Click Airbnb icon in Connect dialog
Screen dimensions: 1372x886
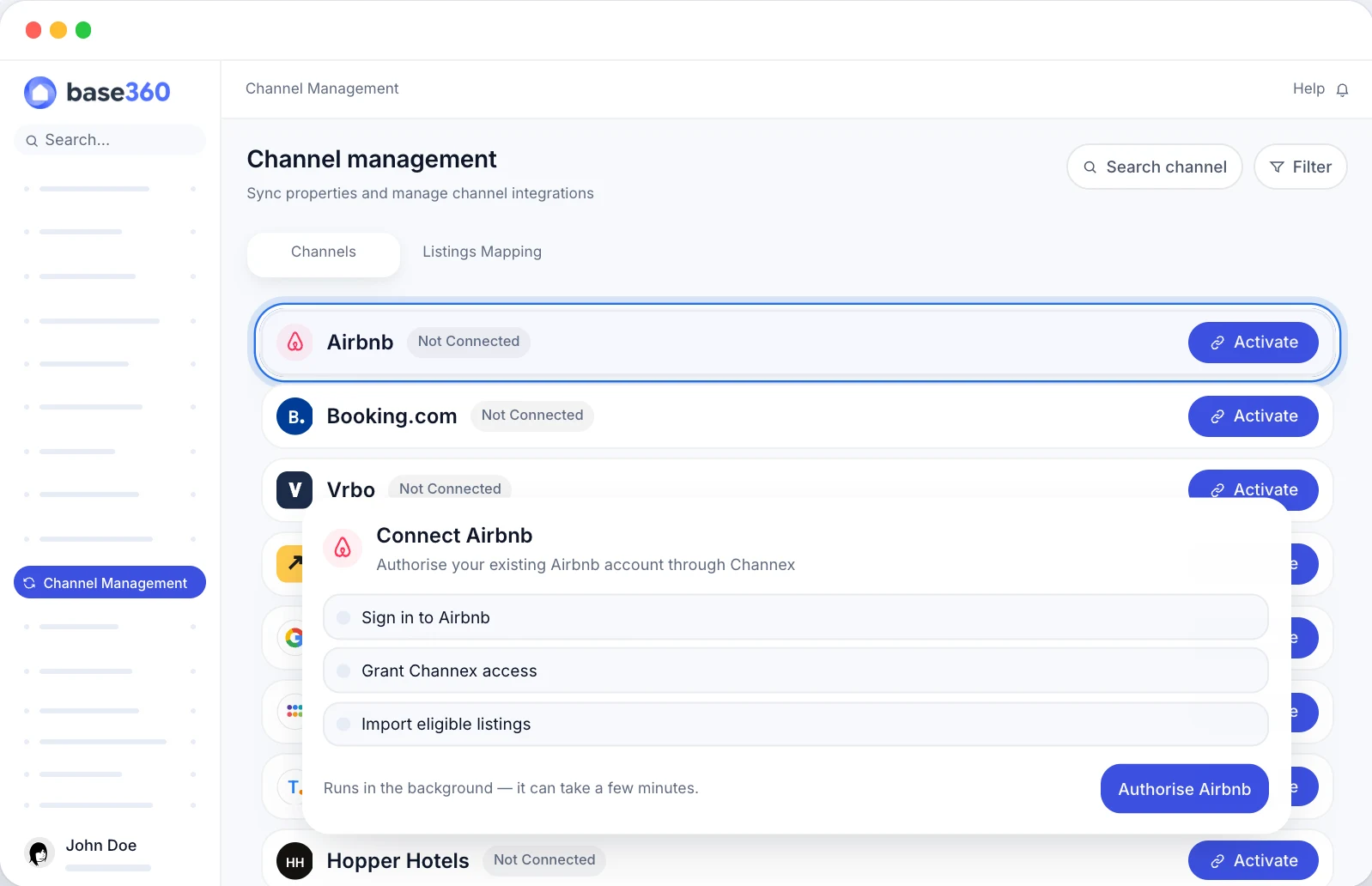[343, 548]
